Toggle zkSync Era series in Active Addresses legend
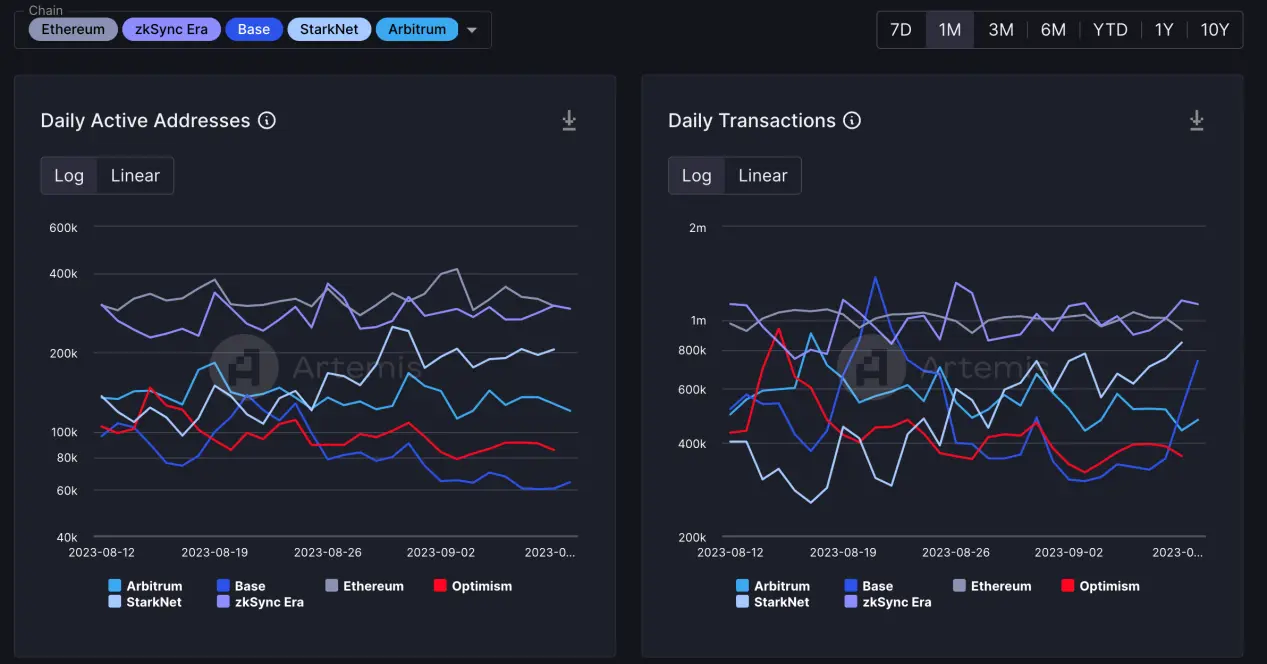 click(260, 602)
